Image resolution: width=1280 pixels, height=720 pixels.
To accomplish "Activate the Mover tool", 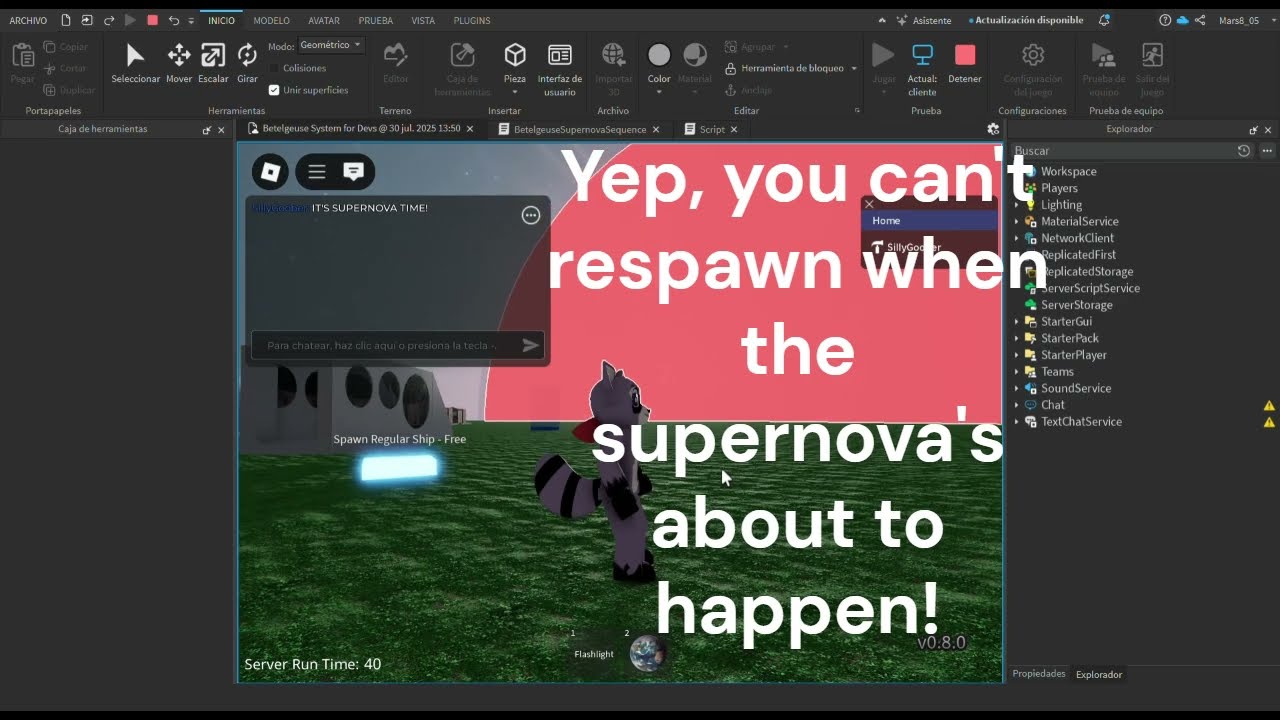I will (179, 63).
